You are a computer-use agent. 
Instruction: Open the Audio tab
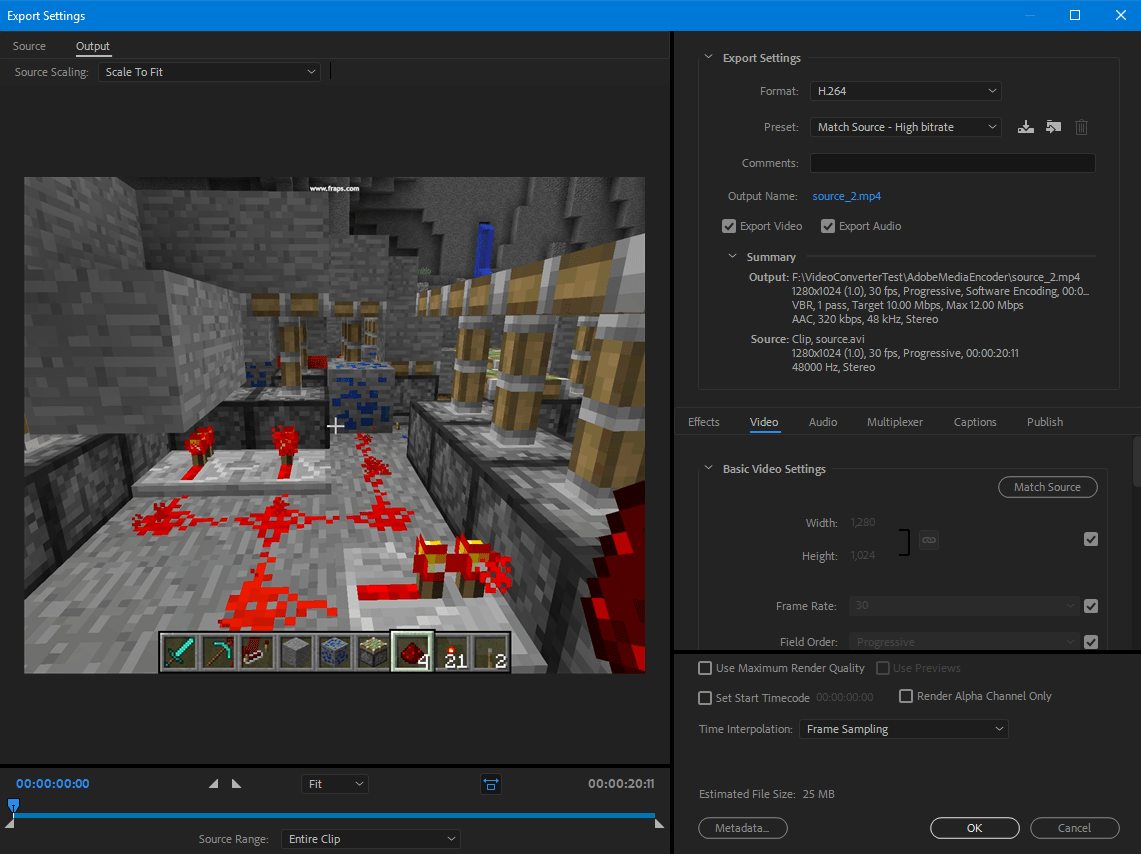coord(823,422)
